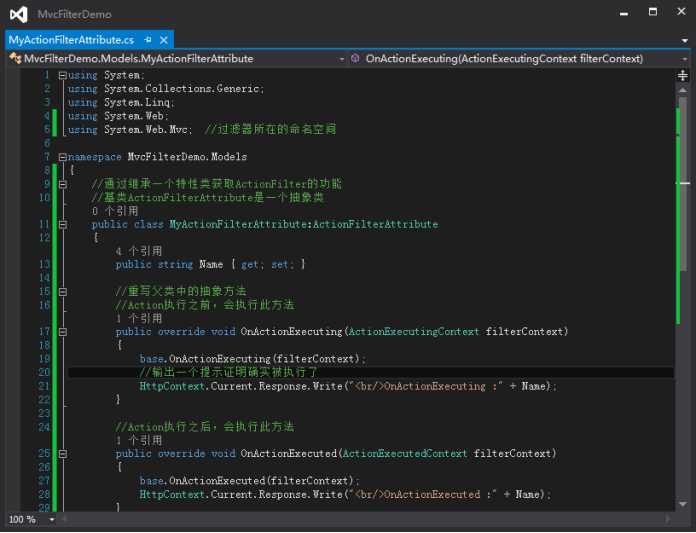Open the document tab overflow dropdown
The height and width of the screenshot is (533, 696).
tap(684, 40)
